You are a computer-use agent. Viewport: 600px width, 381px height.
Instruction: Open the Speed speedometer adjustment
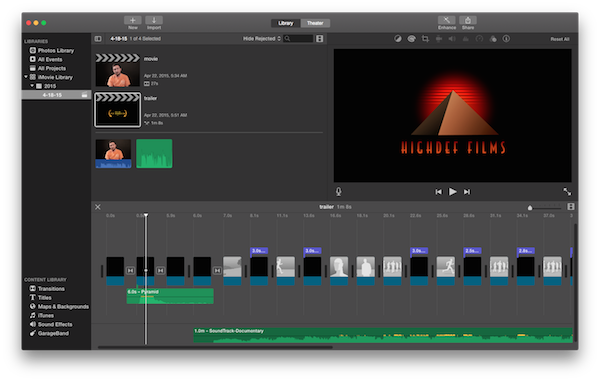(479, 39)
